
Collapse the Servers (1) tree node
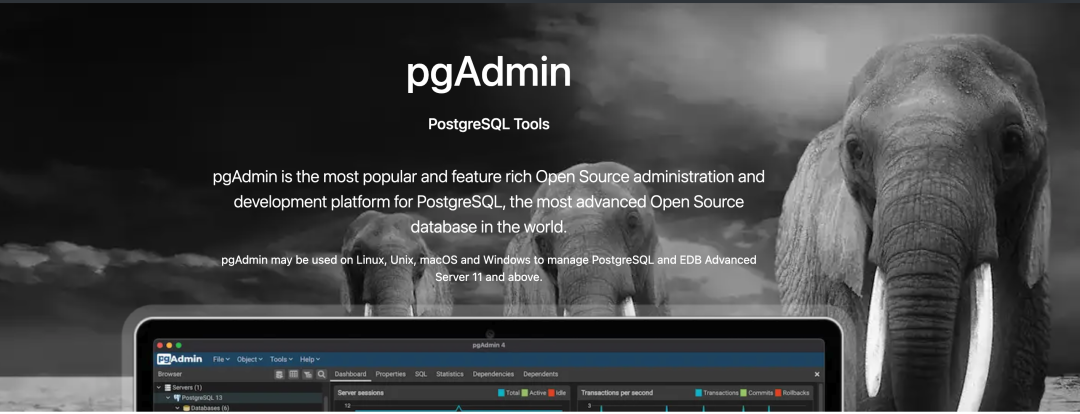160,388
